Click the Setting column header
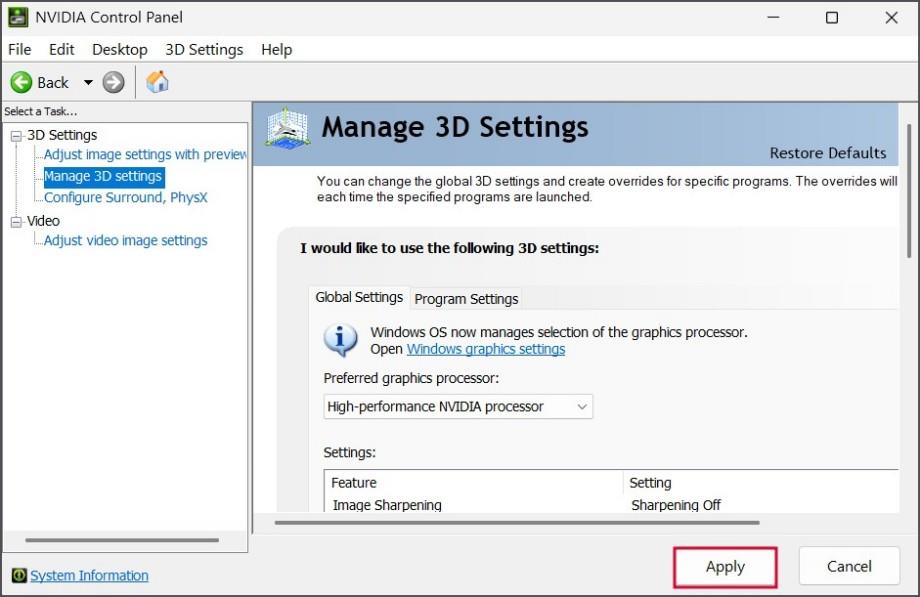This screenshot has width=920, height=597. tap(761, 483)
